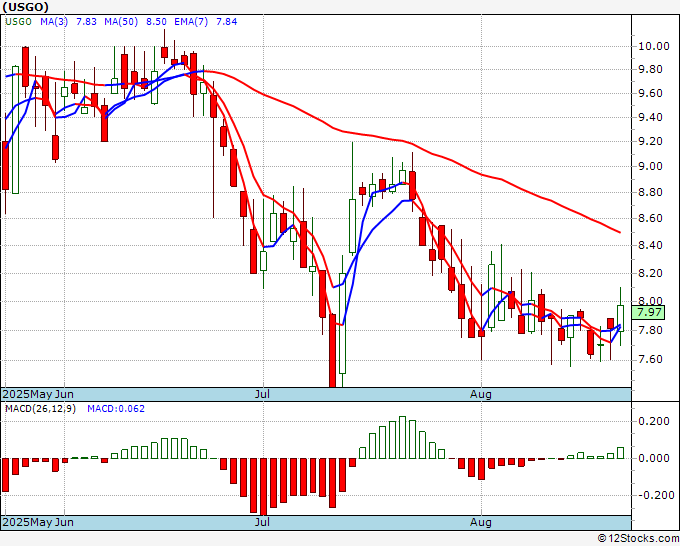The width and height of the screenshot is (680, 546).
Task: Click the Aug label on MACD panel axis
Action: (481, 522)
